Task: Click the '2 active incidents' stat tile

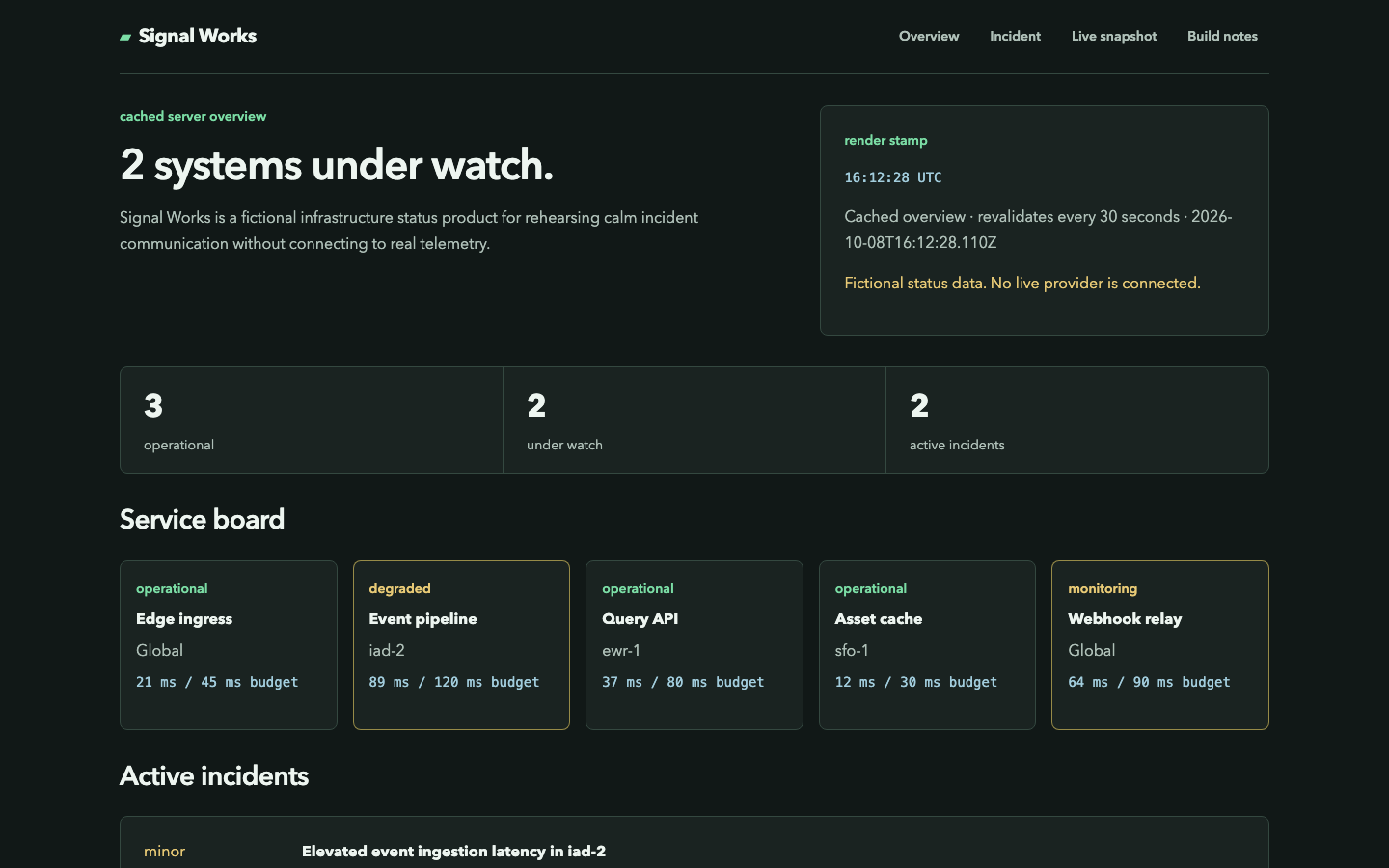Action: [1076, 420]
